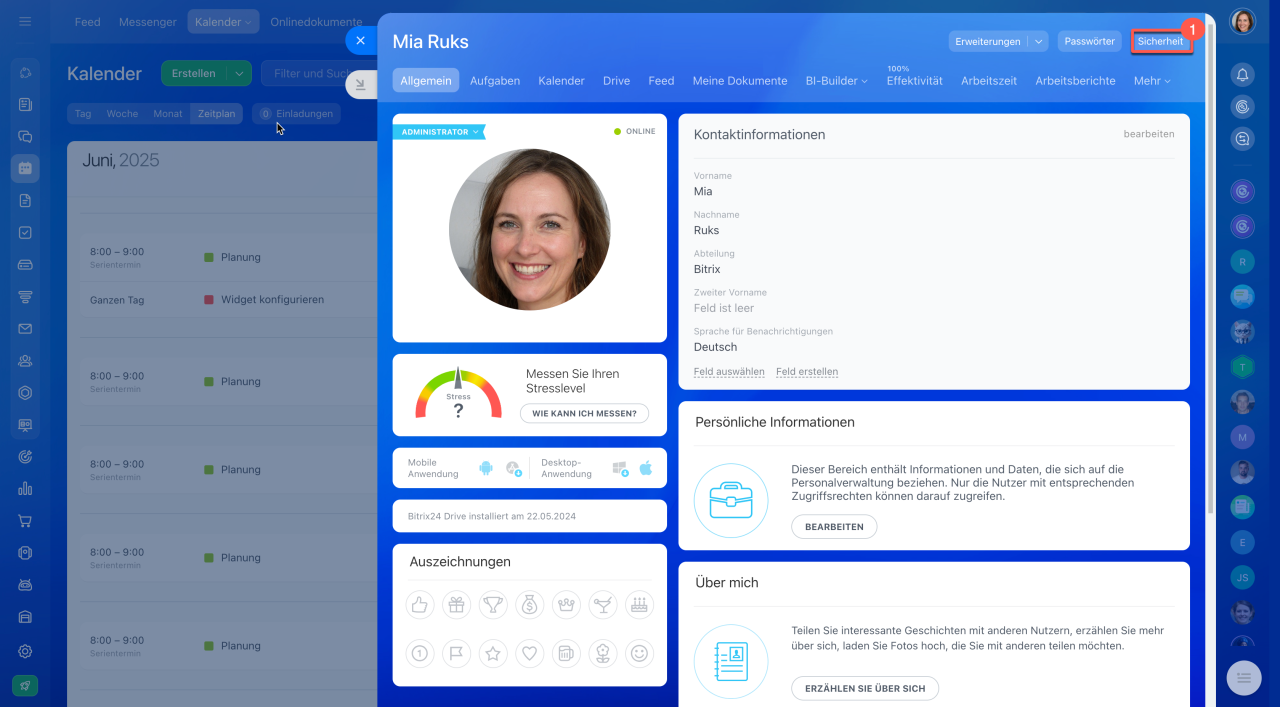Select the heart award badge

point(530,653)
